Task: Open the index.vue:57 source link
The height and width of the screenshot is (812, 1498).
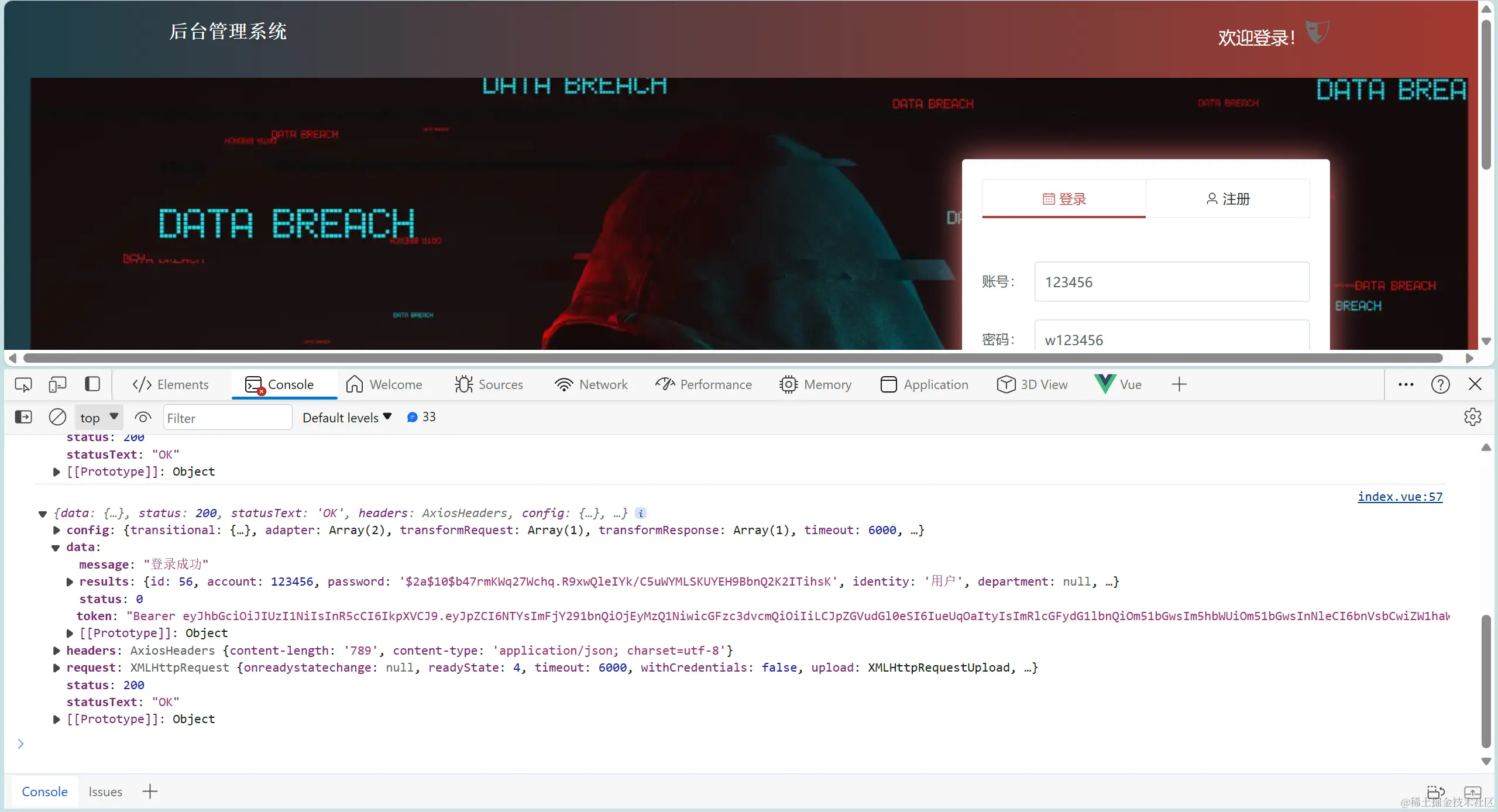Action: (1400, 497)
